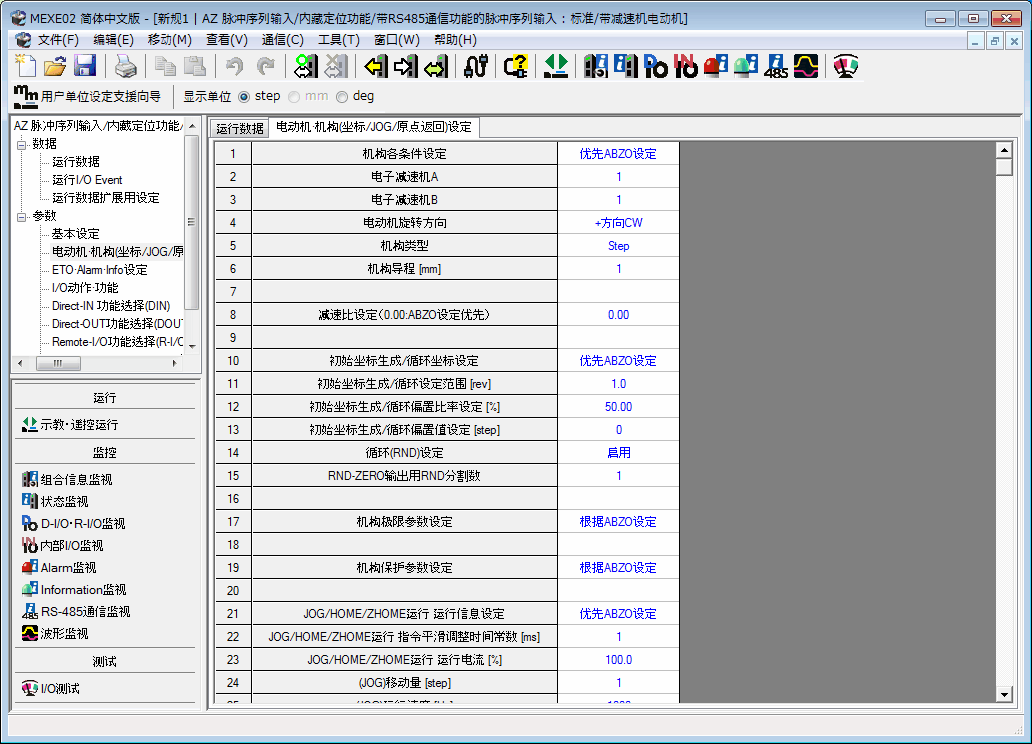1032x744 pixels.
Task: Open folder icon in the toolbar
Action: tap(55, 67)
